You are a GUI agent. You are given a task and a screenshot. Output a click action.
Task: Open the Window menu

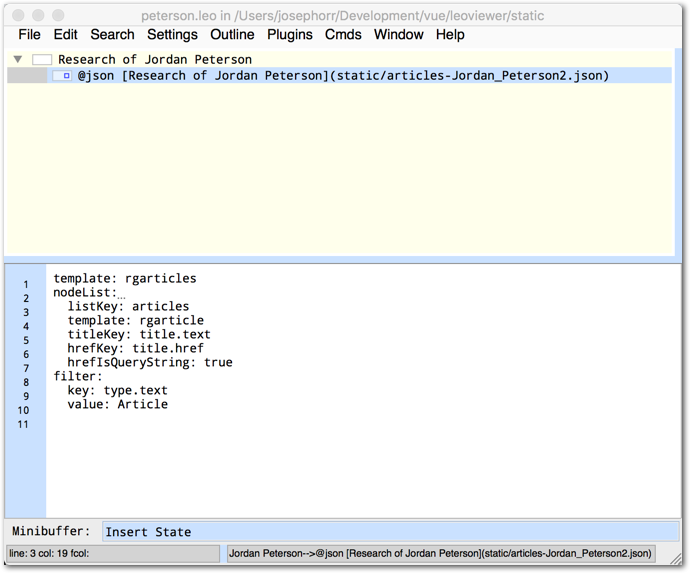(398, 35)
